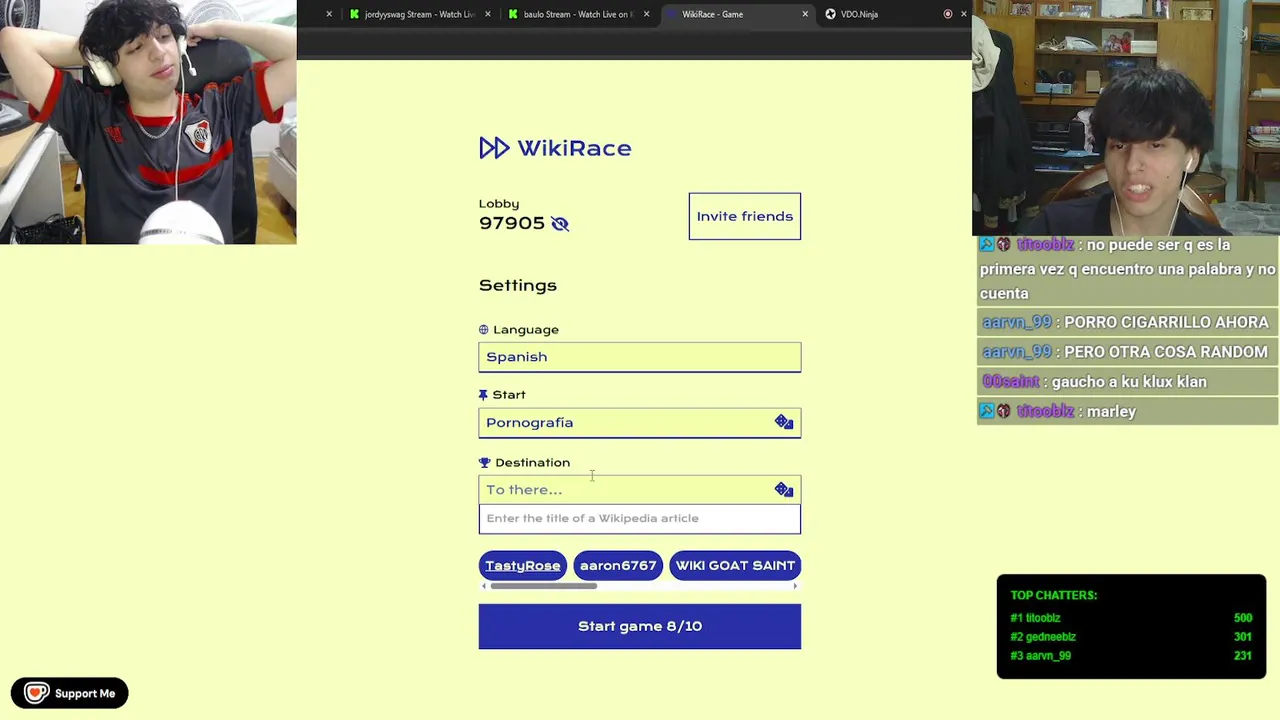Select the WIKI GOAT SAINT player chip
1280x720 pixels.
(x=735, y=565)
